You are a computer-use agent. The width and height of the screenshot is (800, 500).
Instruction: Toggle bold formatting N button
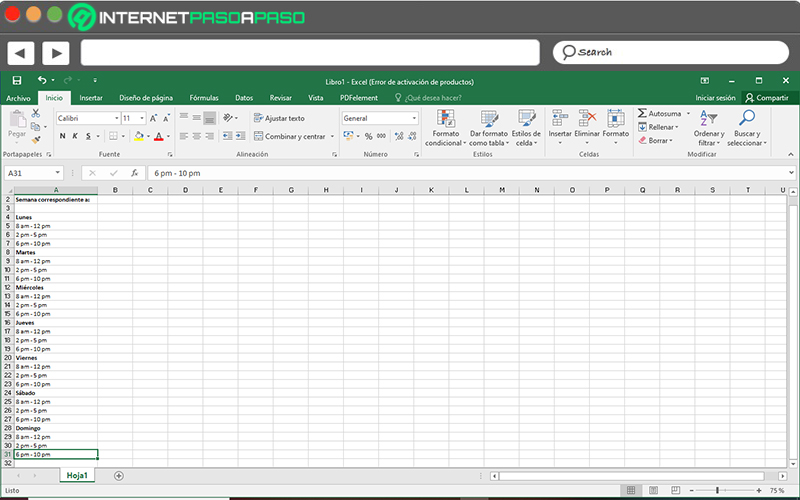[62, 136]
